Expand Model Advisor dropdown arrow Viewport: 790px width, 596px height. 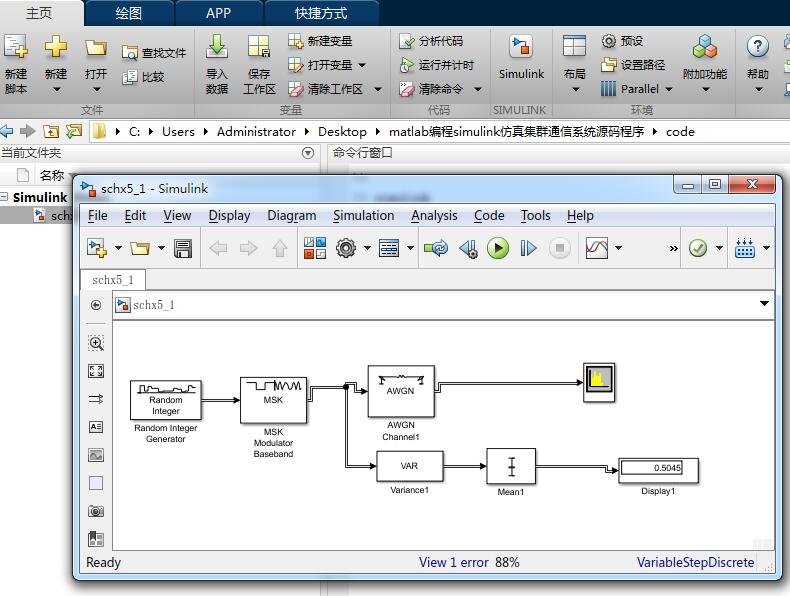(719, 248)
